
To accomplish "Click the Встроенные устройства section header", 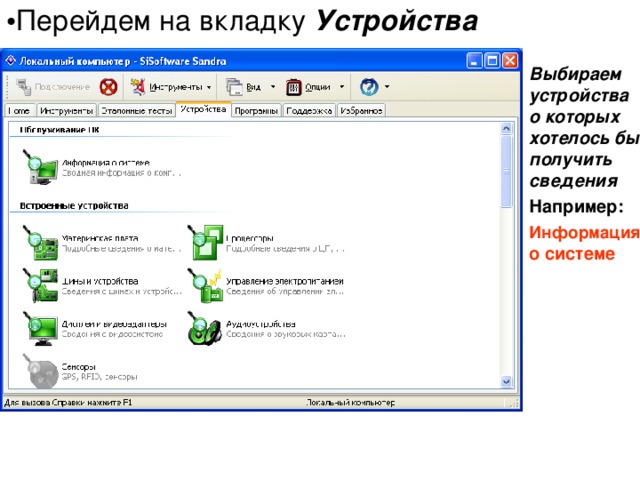I will point(74,206).
